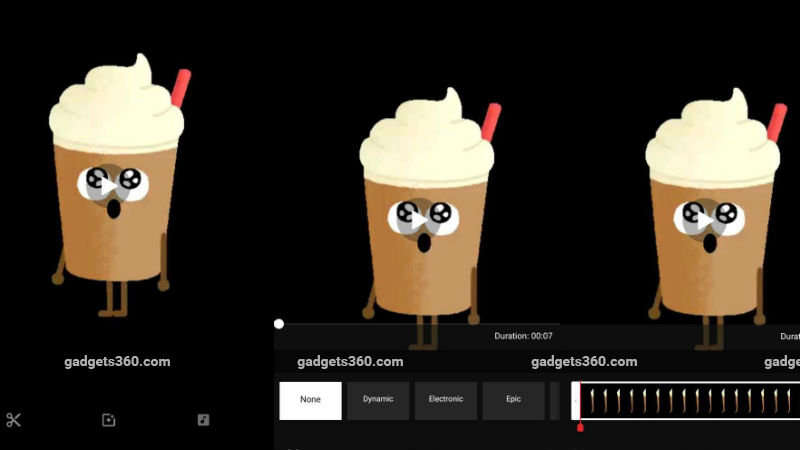Image resolution: width=800 pixels, height=450 pixels.
Task: Select the None music option
Action: coord(310,400)
